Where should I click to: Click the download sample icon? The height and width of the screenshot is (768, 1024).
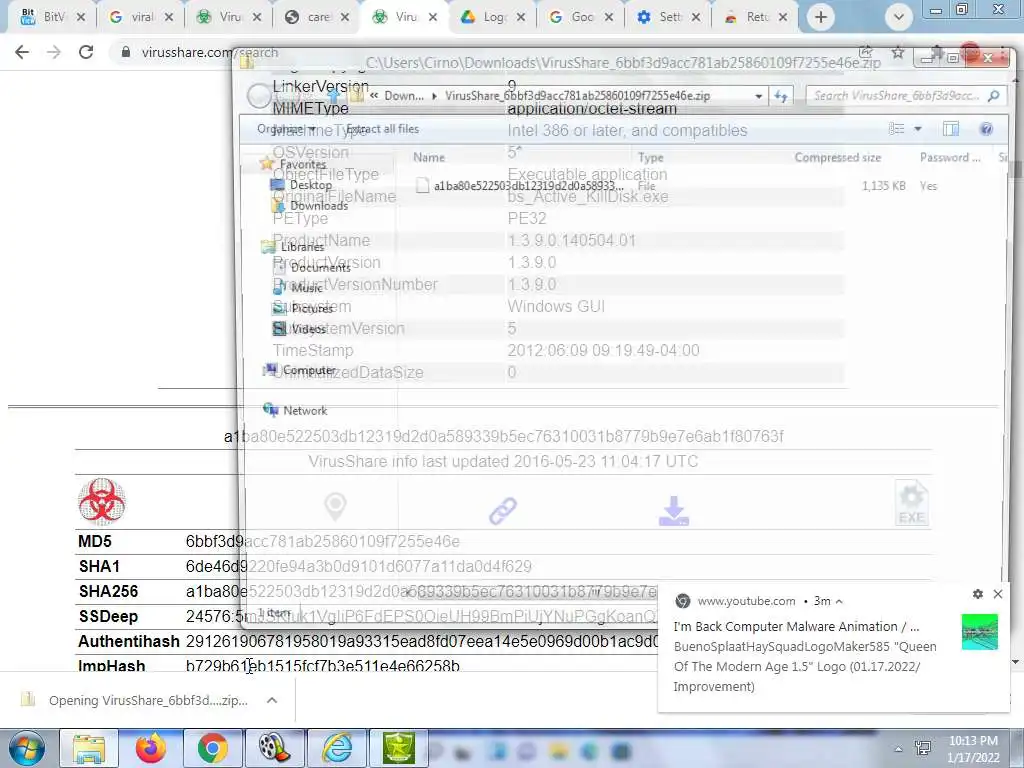click(x=674, y=511)
